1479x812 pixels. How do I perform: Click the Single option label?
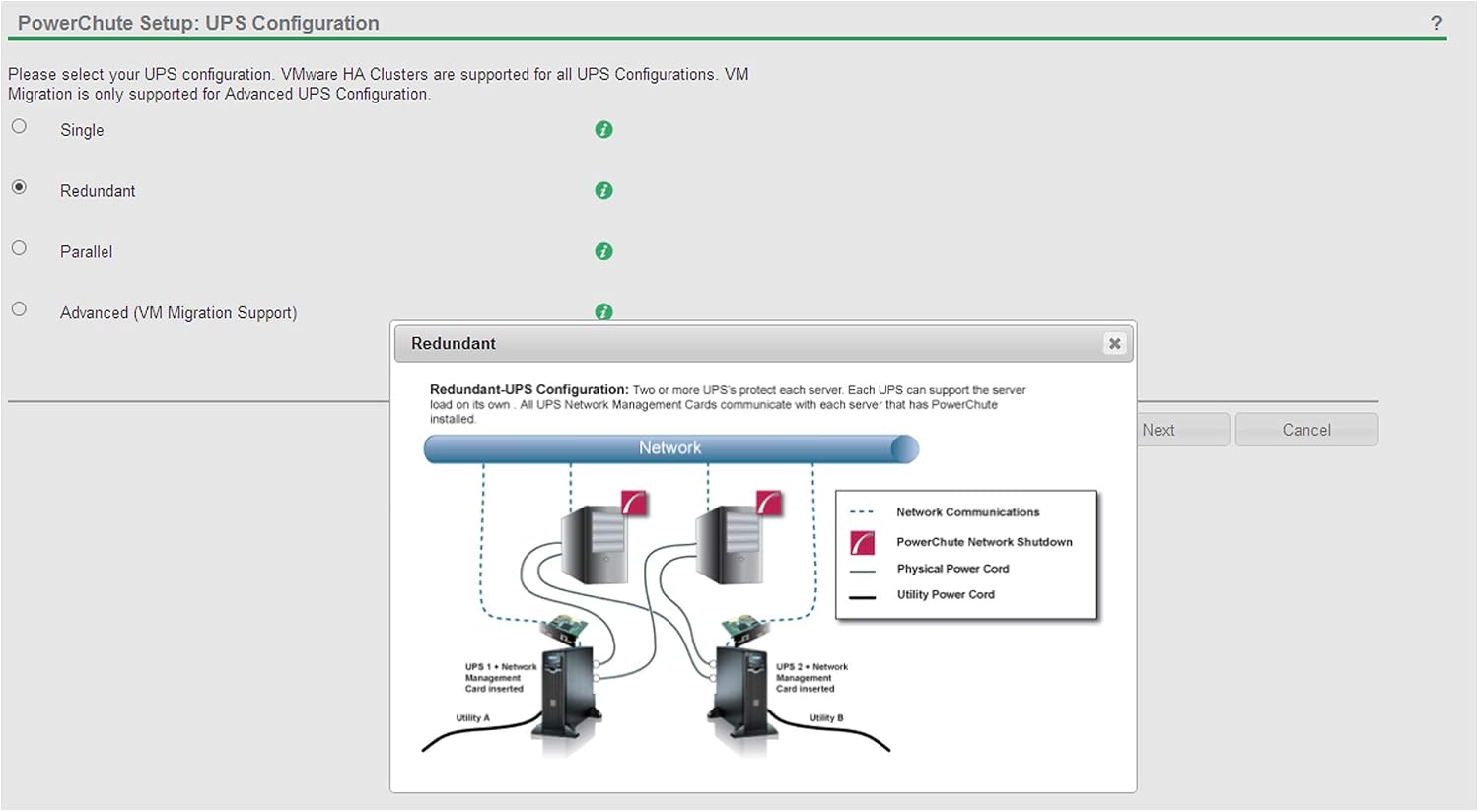pos(82,130)
